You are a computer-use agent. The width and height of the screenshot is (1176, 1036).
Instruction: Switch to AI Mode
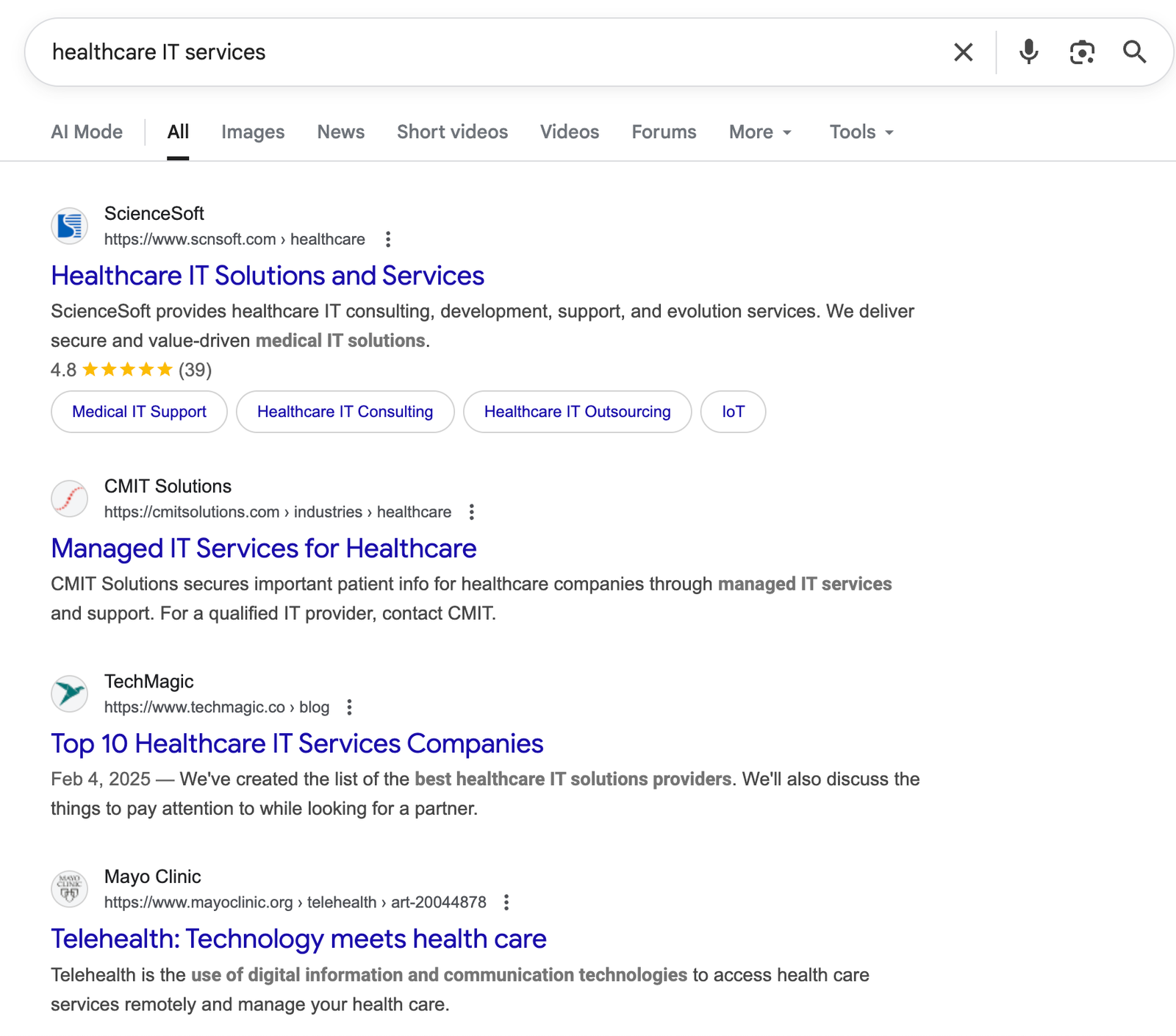(x=87, y=132)
